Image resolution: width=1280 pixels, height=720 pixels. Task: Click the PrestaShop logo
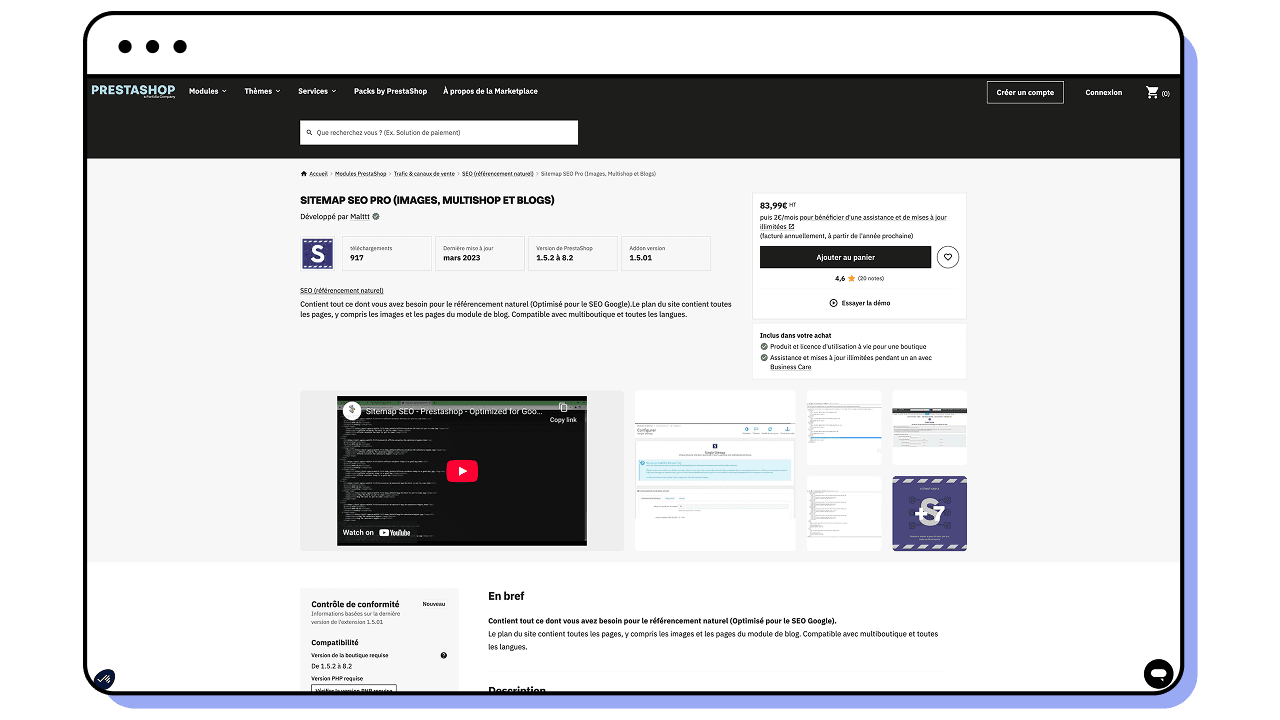point(133,91)
